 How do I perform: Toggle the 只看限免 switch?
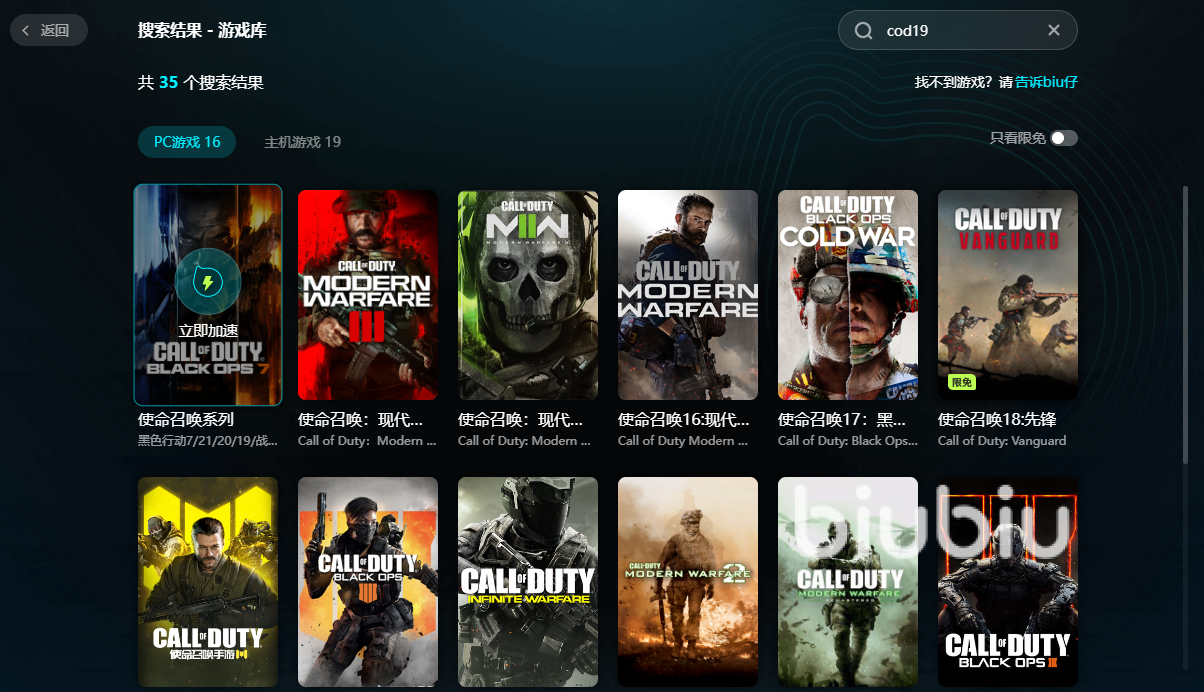click(1064, 138)
